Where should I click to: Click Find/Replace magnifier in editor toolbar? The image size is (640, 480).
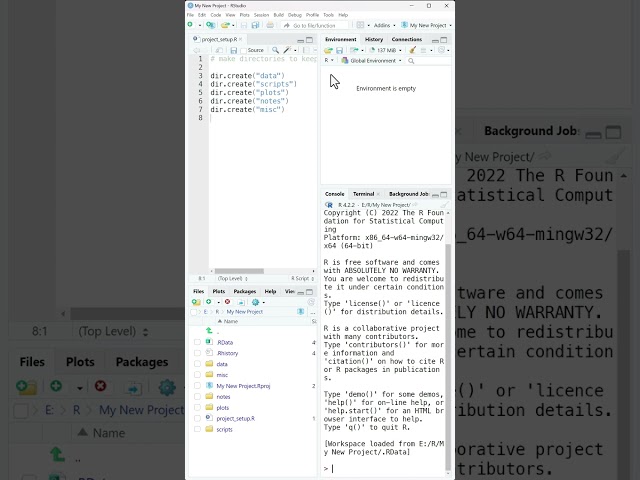click(x=276, y=50)
